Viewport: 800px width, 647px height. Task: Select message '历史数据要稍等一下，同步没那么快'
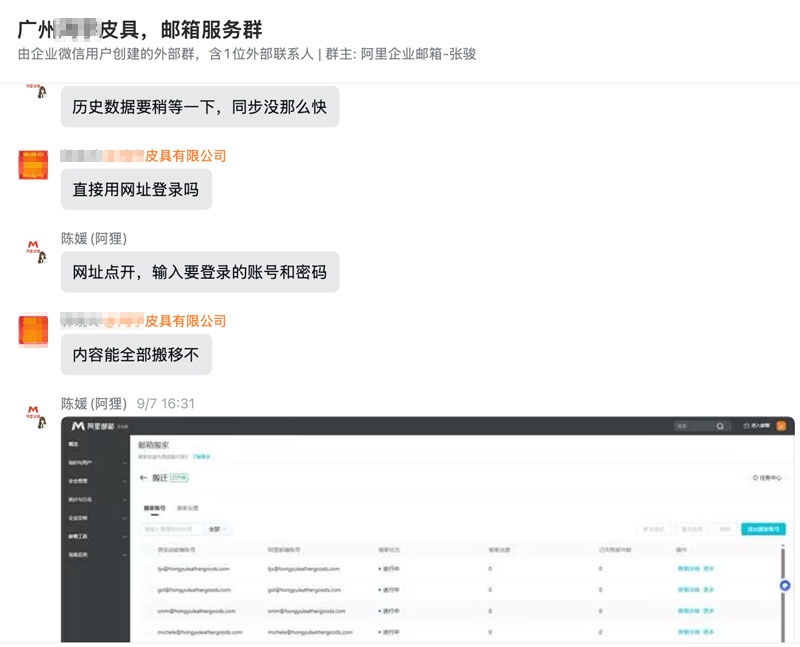200,107
